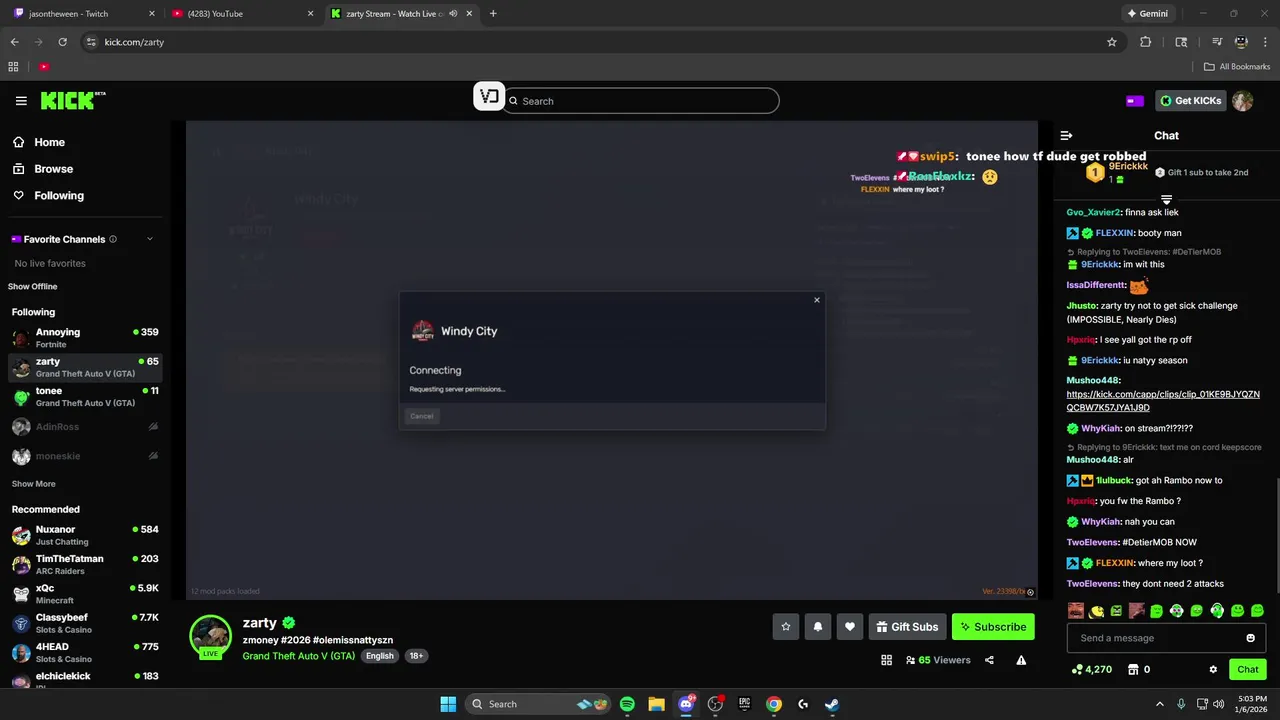1280x720 pixels.
Task: Select the bee emote in chat quick bar
Action: (x=1097, y=610)
